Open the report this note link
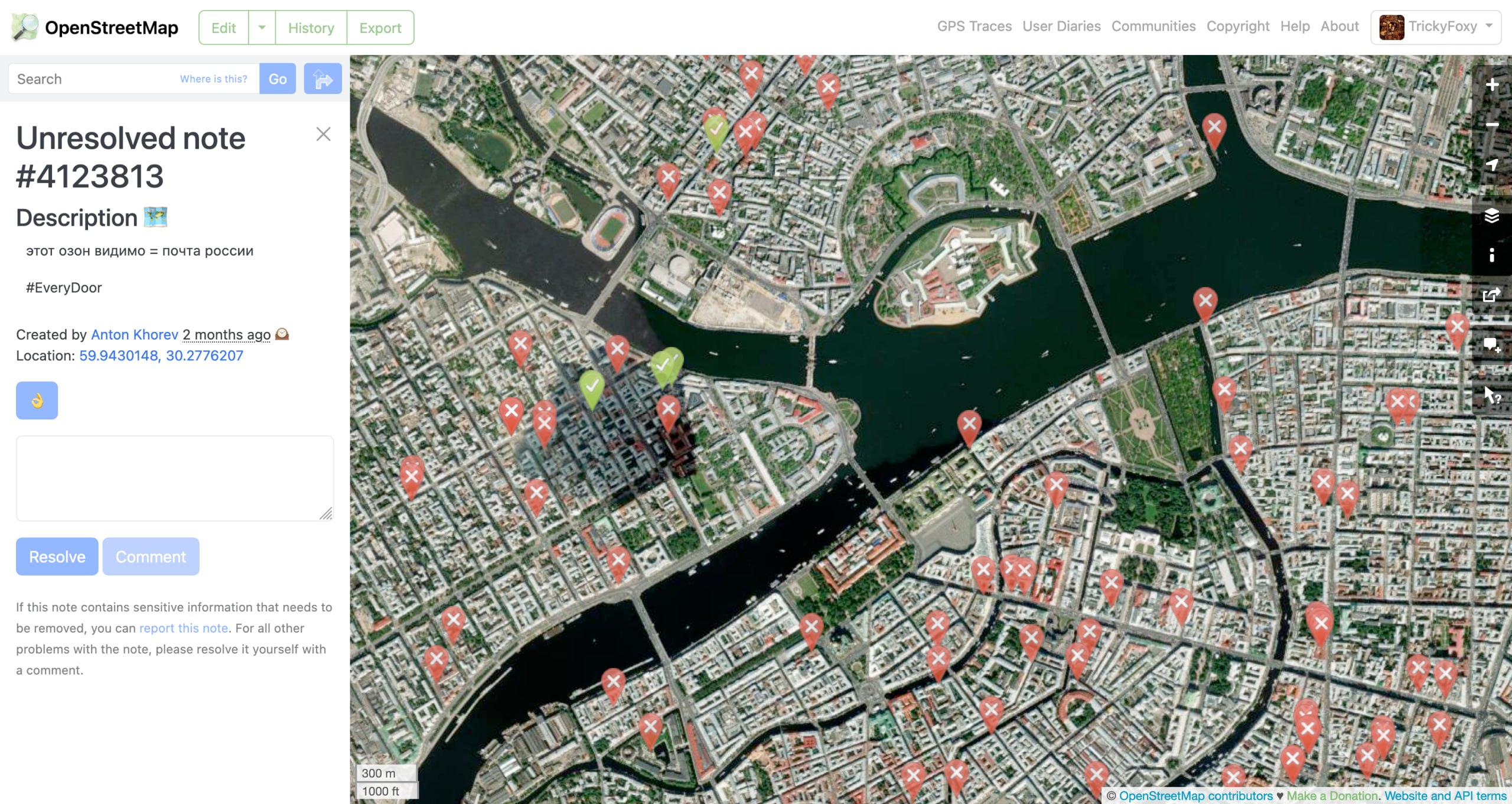The height and width of the screenshot is (804, 1512). click(x=183, y=628)
